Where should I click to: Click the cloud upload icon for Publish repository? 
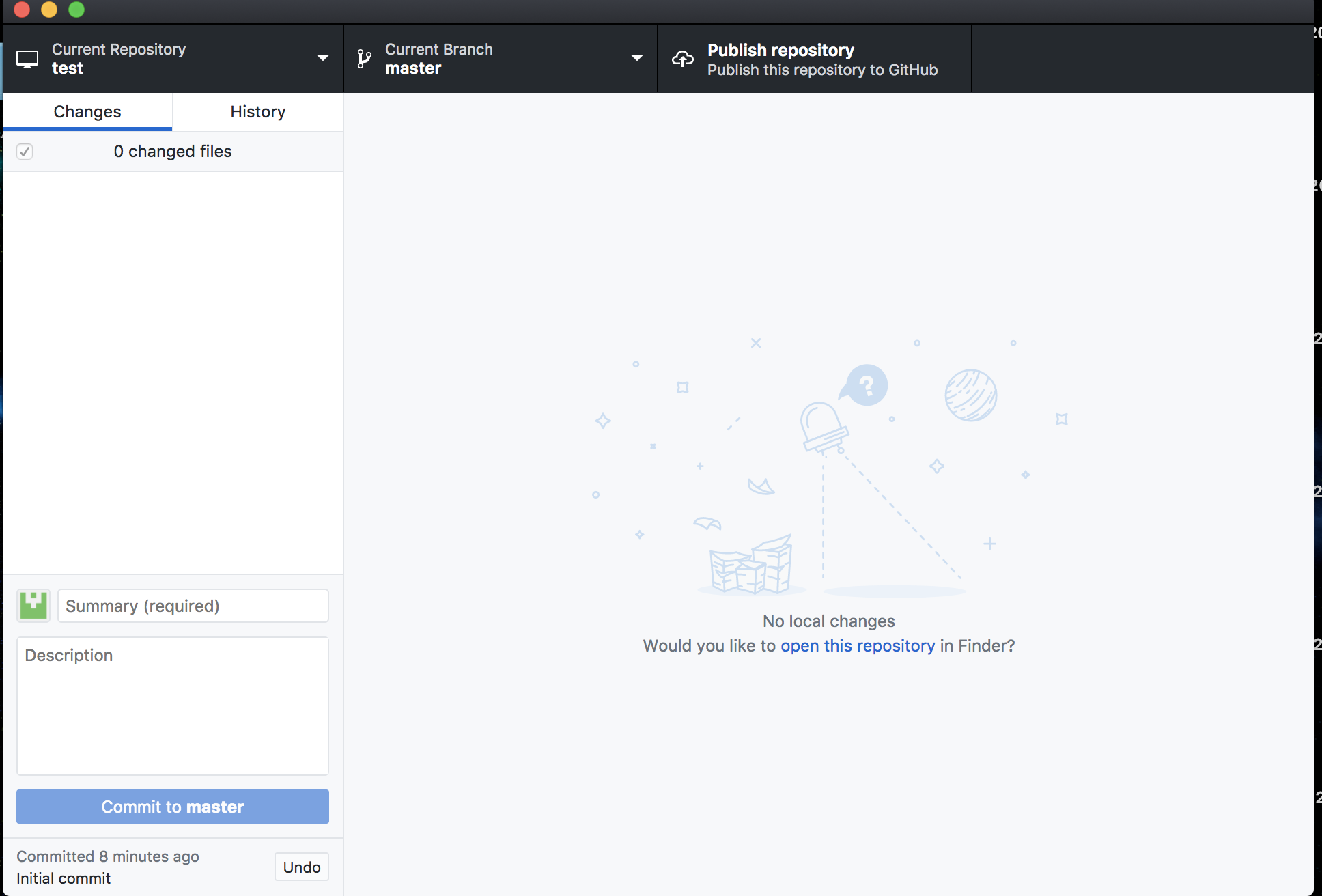pos(682,59)
